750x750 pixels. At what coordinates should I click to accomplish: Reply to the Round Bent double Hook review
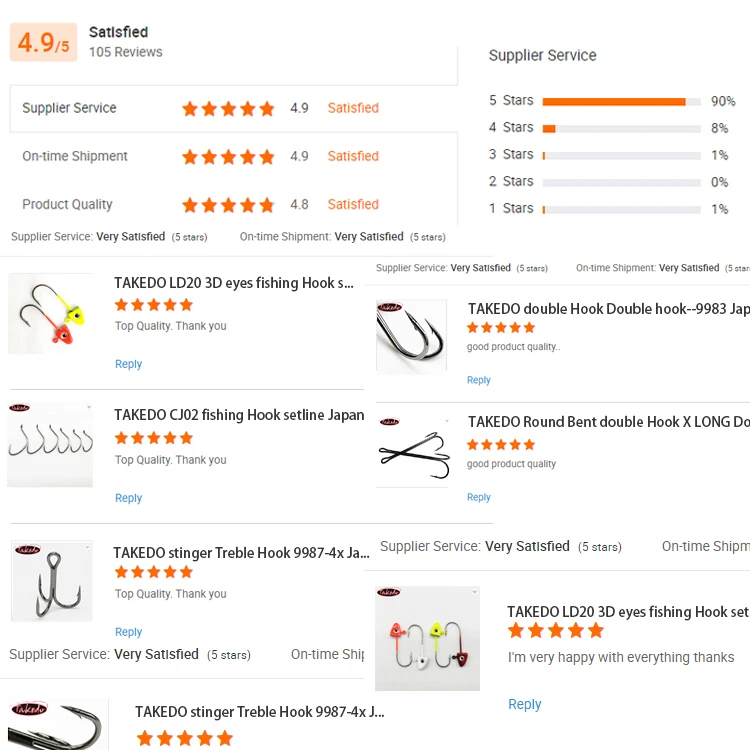479,497
